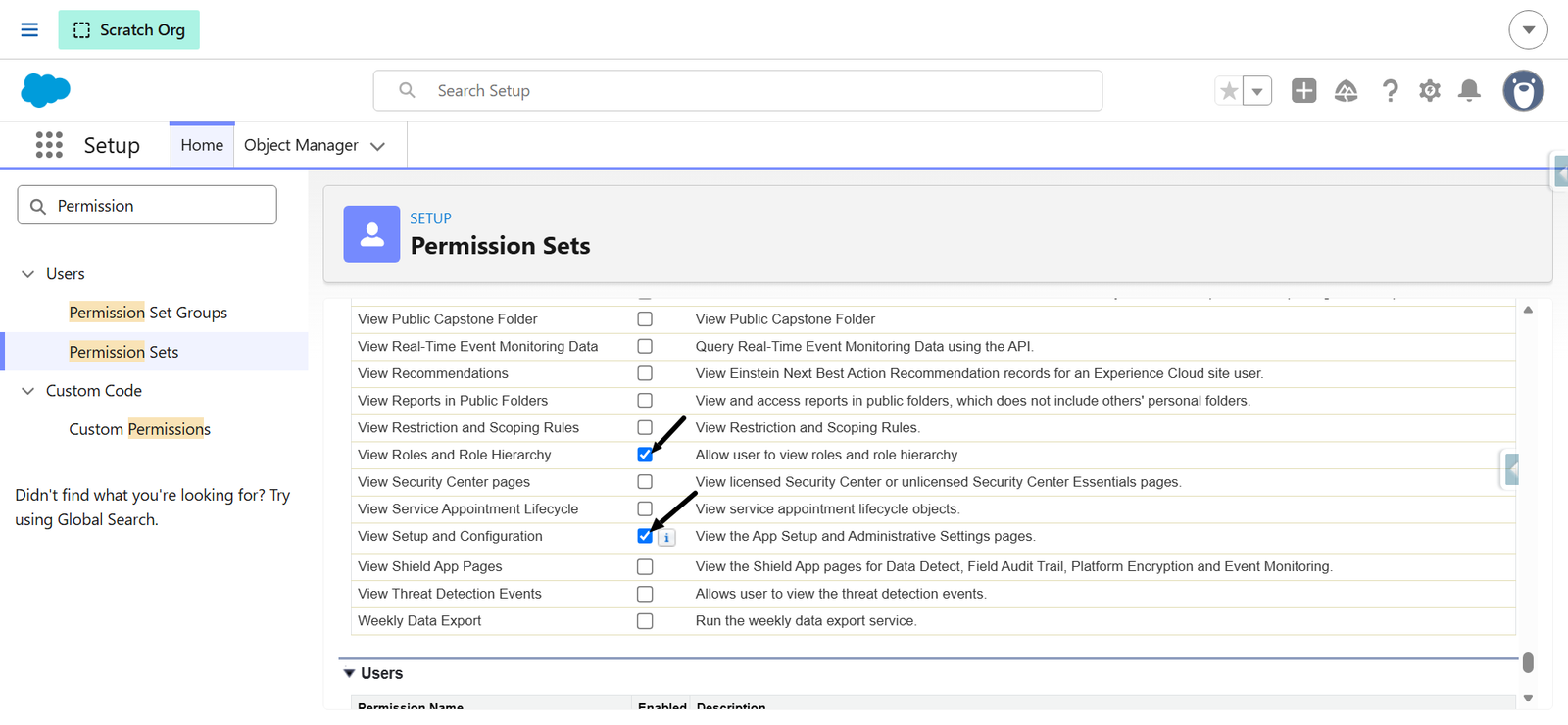Switch to the Home tab
The height and width of the screenshot is (725, 1568).
click(x=202, y=145)
